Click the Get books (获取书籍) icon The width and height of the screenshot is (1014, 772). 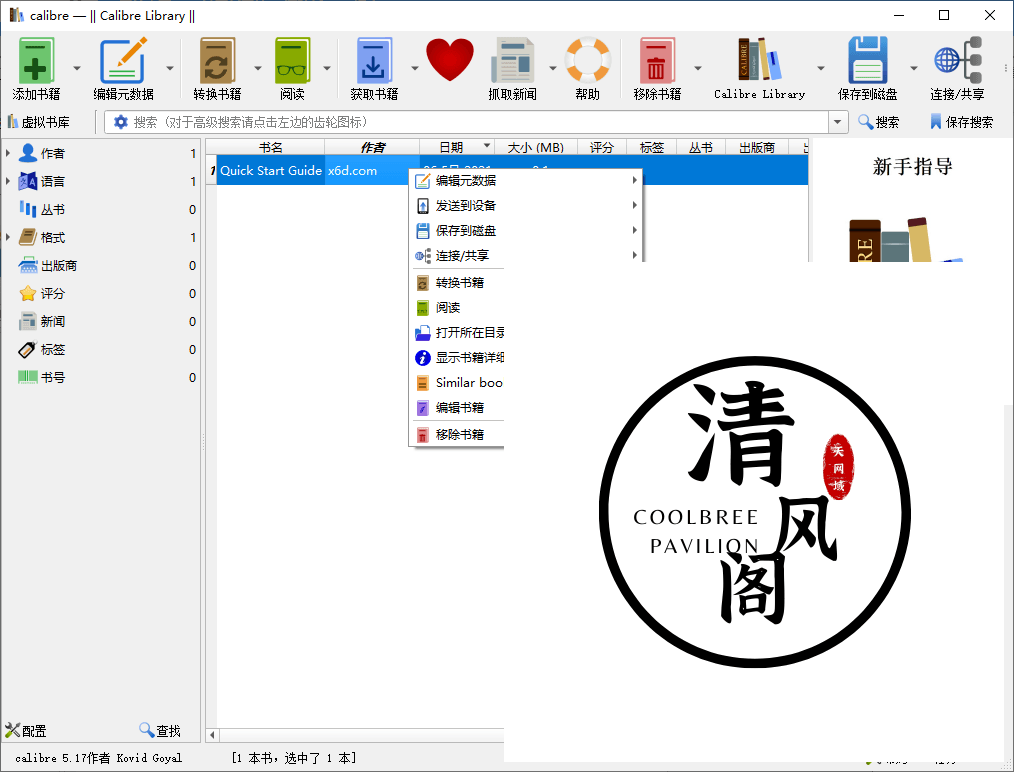coord(374,60)
